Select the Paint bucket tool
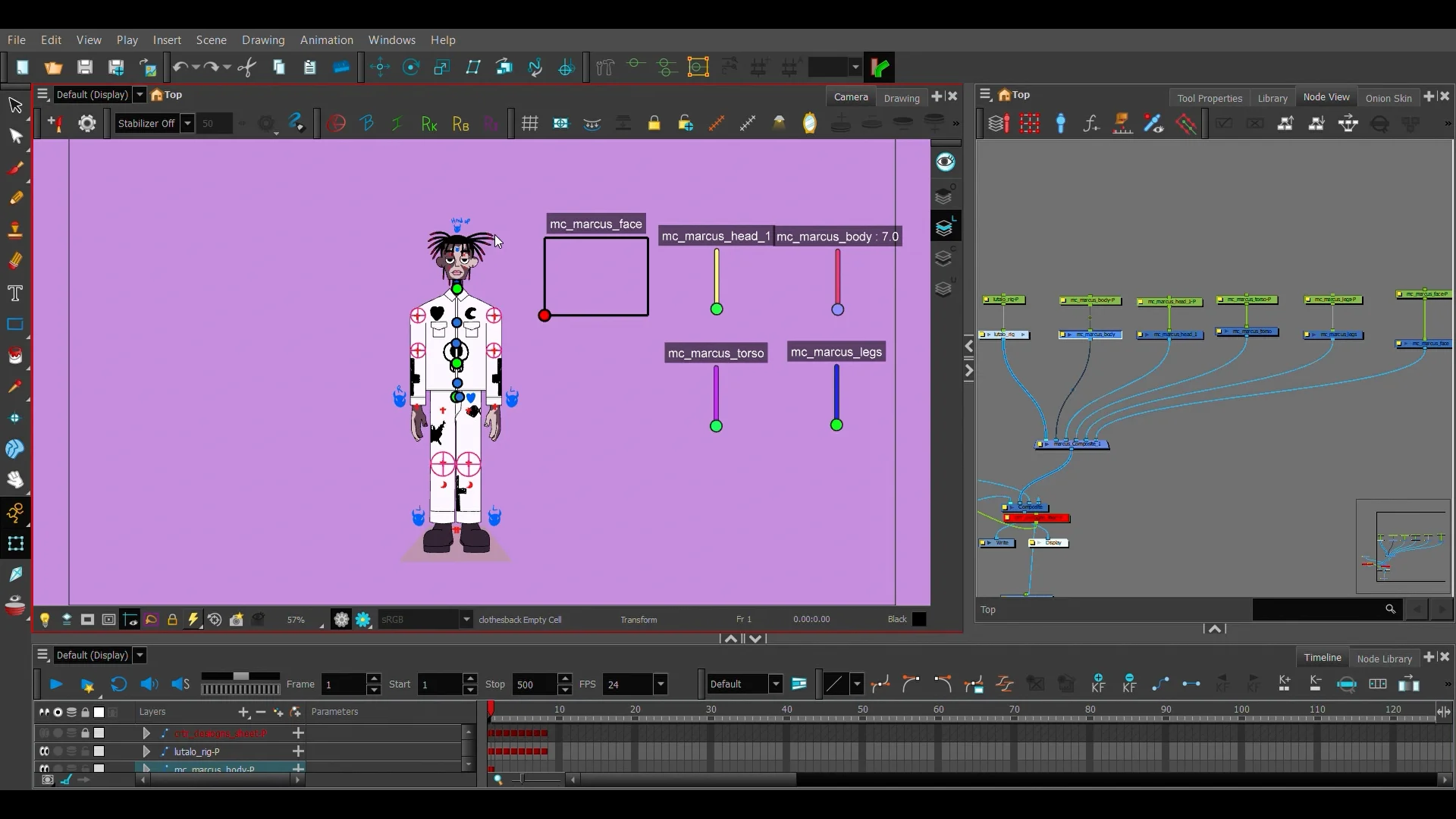Image resolution: width=1456 pixels, height=819 pixels. [15, 356]
